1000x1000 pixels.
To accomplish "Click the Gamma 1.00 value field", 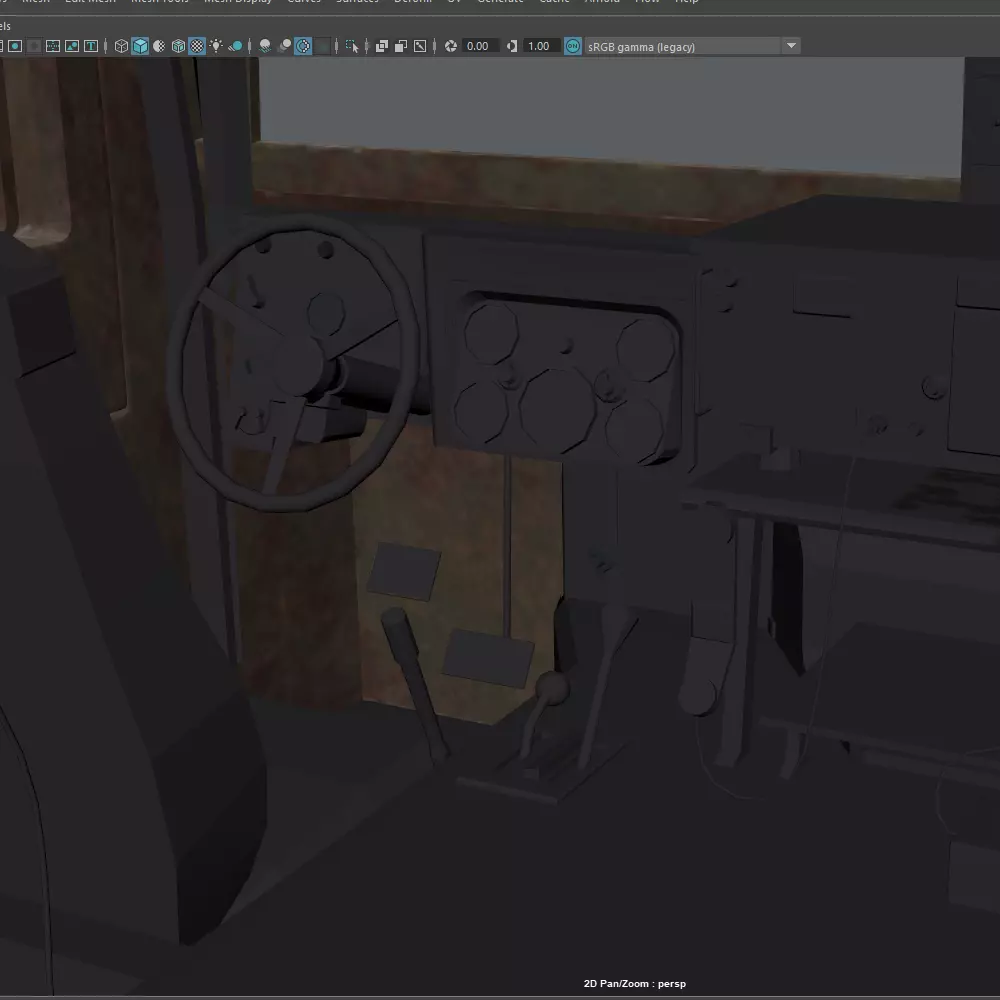I will (542, 46).
